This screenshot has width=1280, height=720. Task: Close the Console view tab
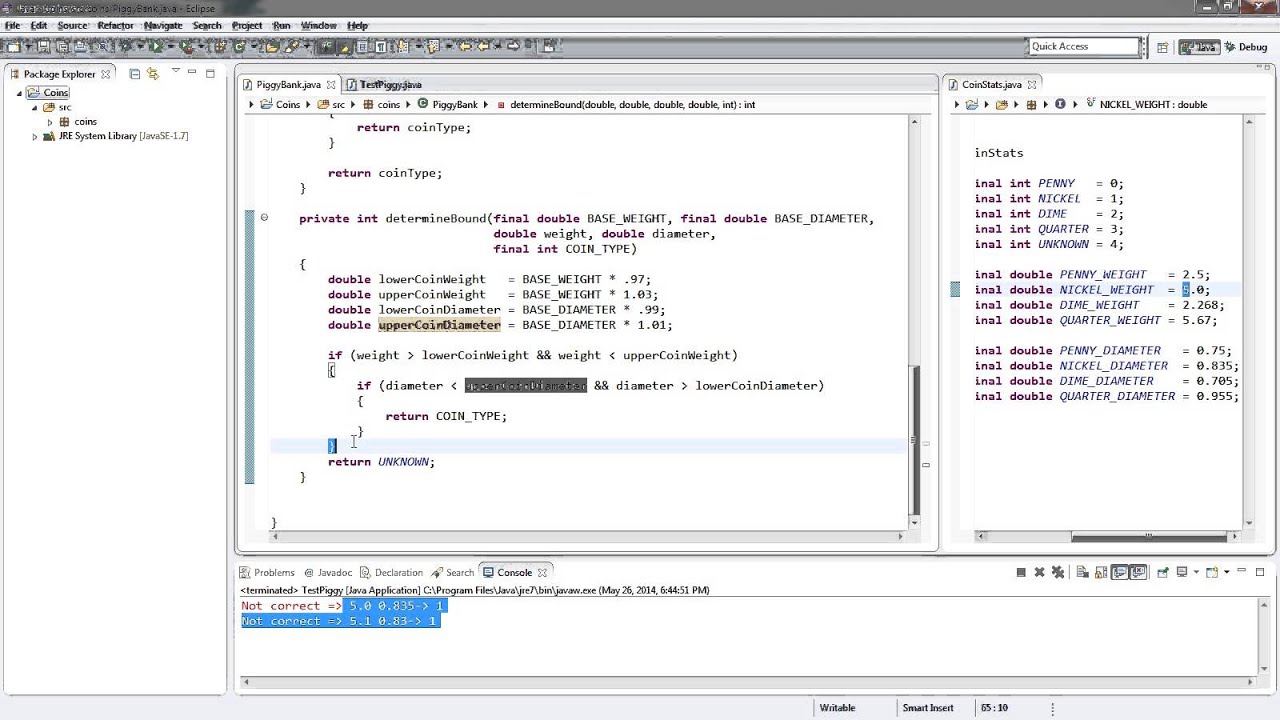(x=543, y=572)
